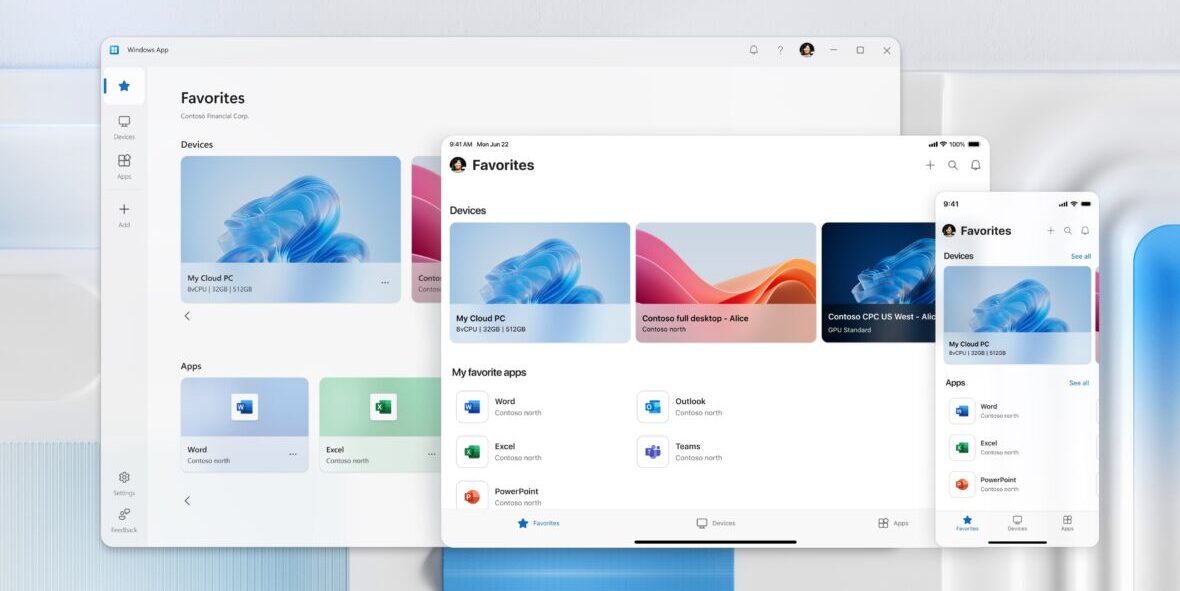The width and height of the screenshot is (1180, 591).
Task: Switch to Devices tab in phone bottom bar
Action: [1017, 523]
